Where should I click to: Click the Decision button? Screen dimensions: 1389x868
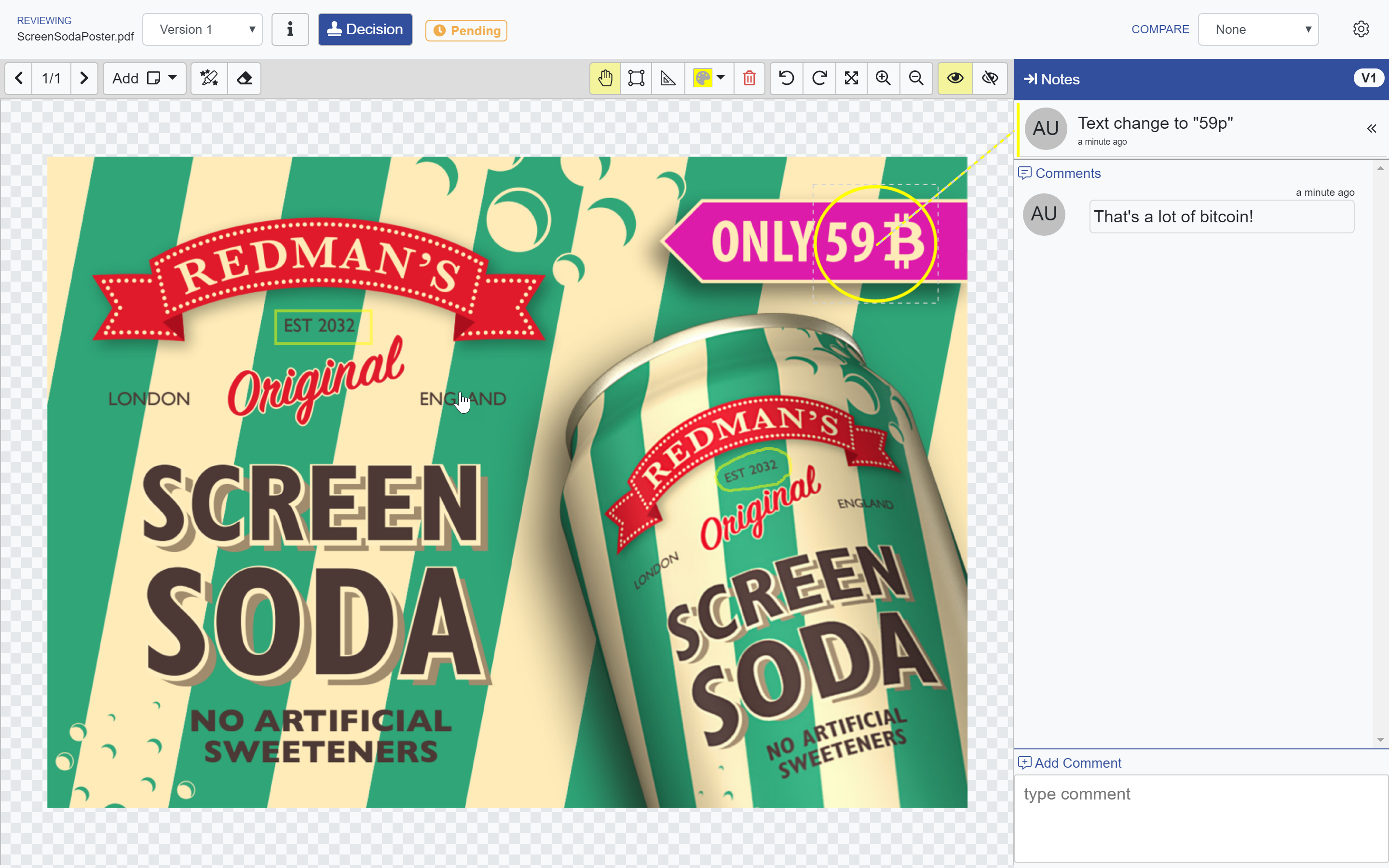point(365,29)
